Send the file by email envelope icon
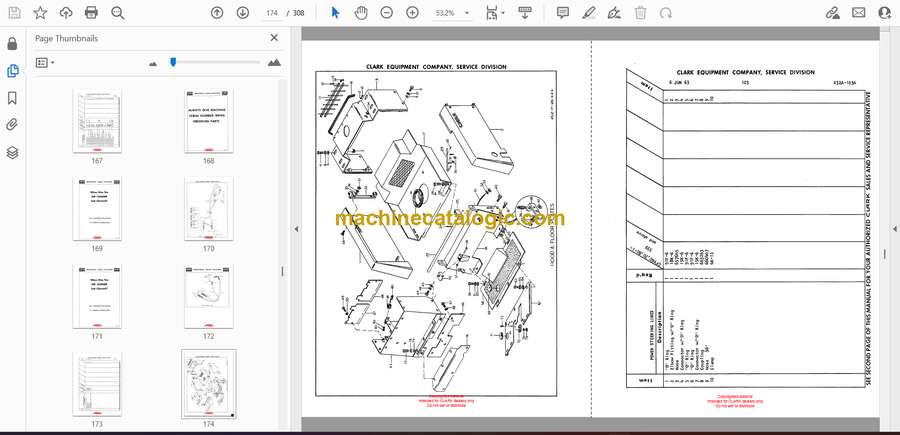The height and width of the screenshot is (435, 900). point(859,13)
